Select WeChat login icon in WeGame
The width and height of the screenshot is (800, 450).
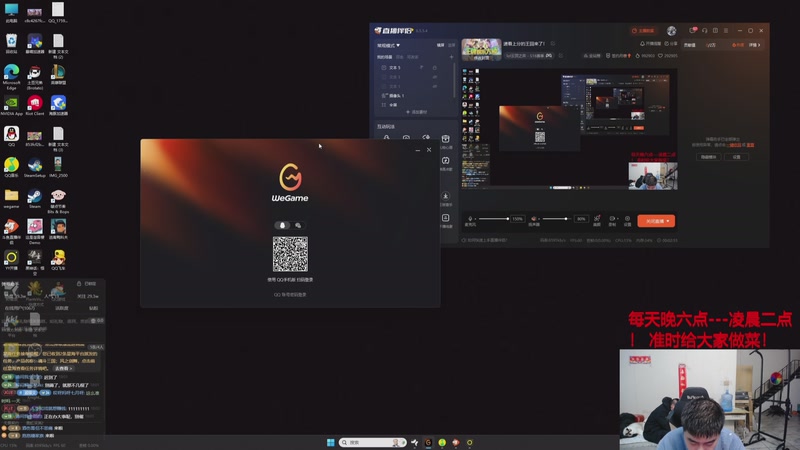(298, 226)
